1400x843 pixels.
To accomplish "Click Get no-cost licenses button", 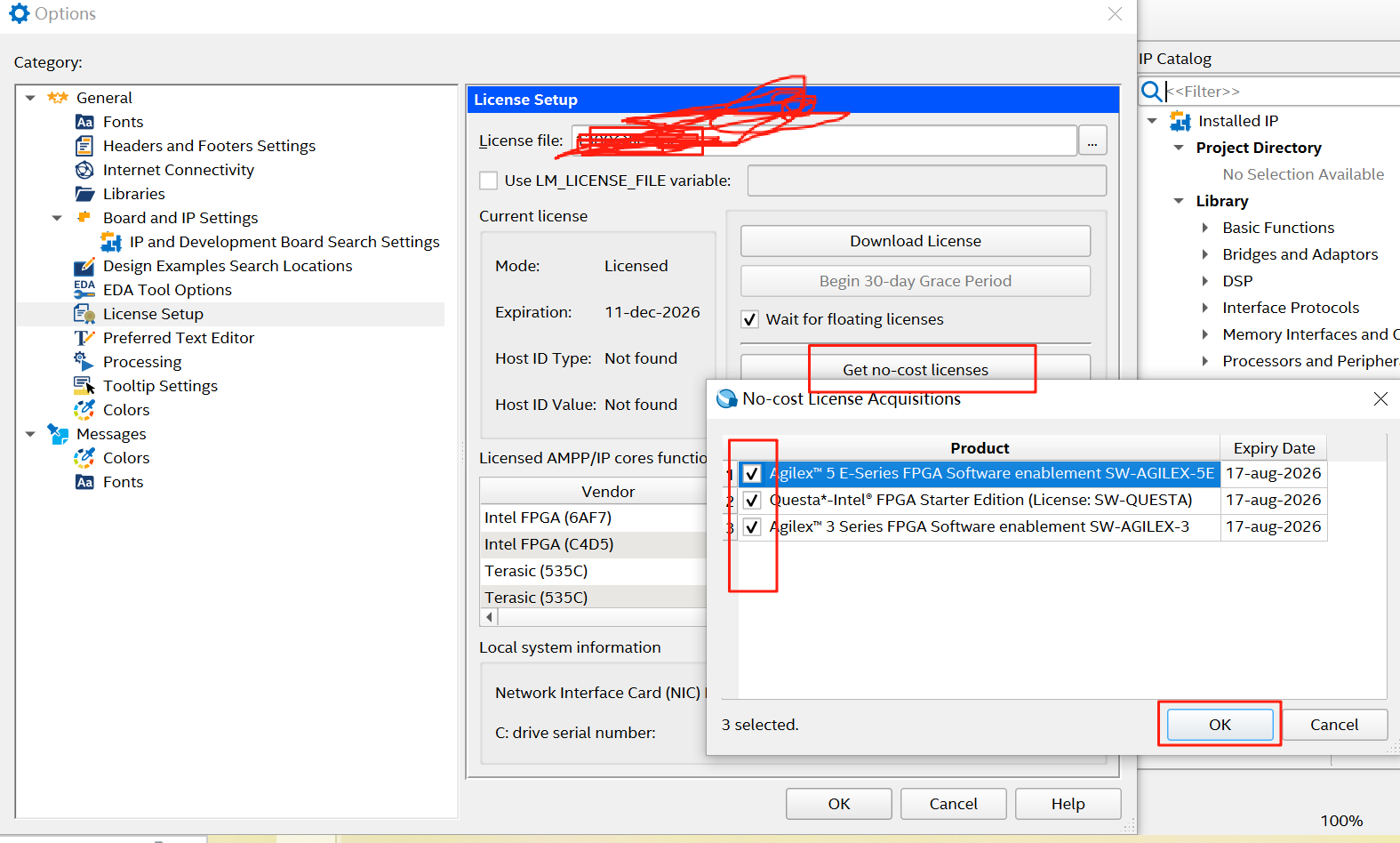I will point(916,370).
